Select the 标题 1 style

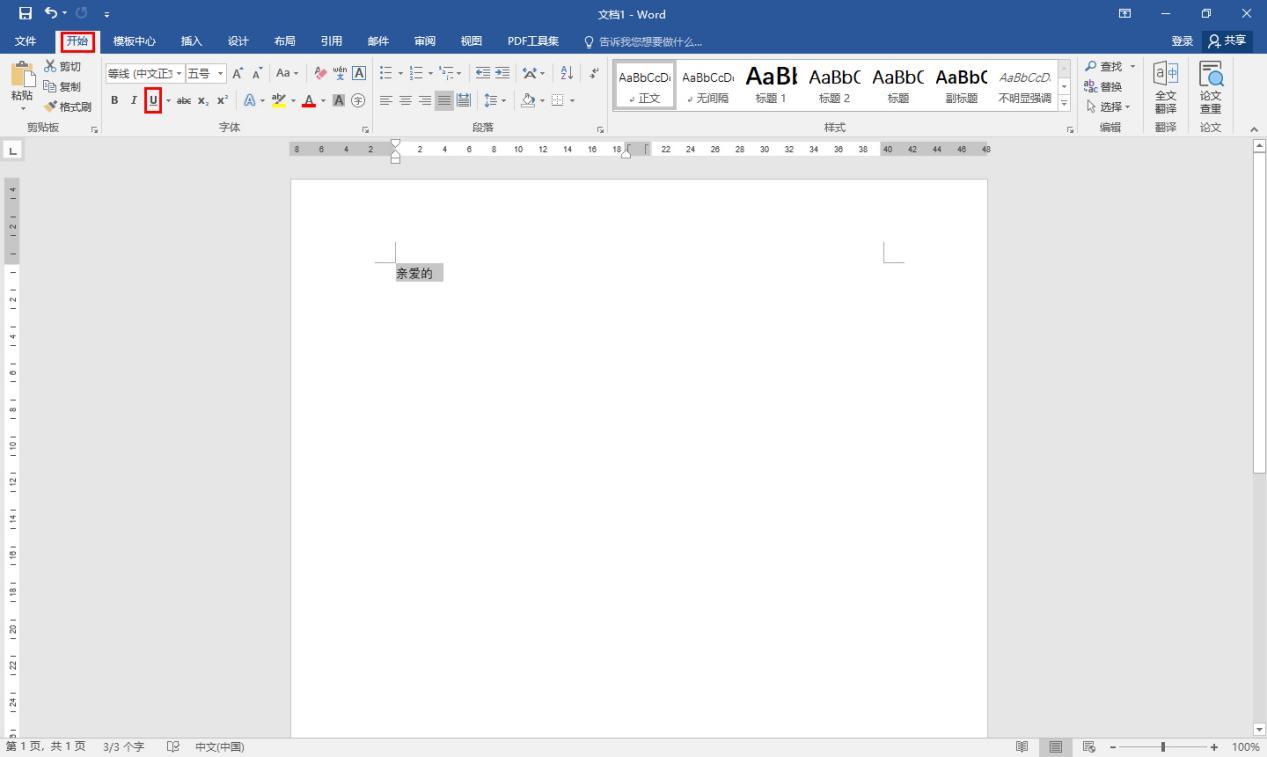(x=770, y=85)
